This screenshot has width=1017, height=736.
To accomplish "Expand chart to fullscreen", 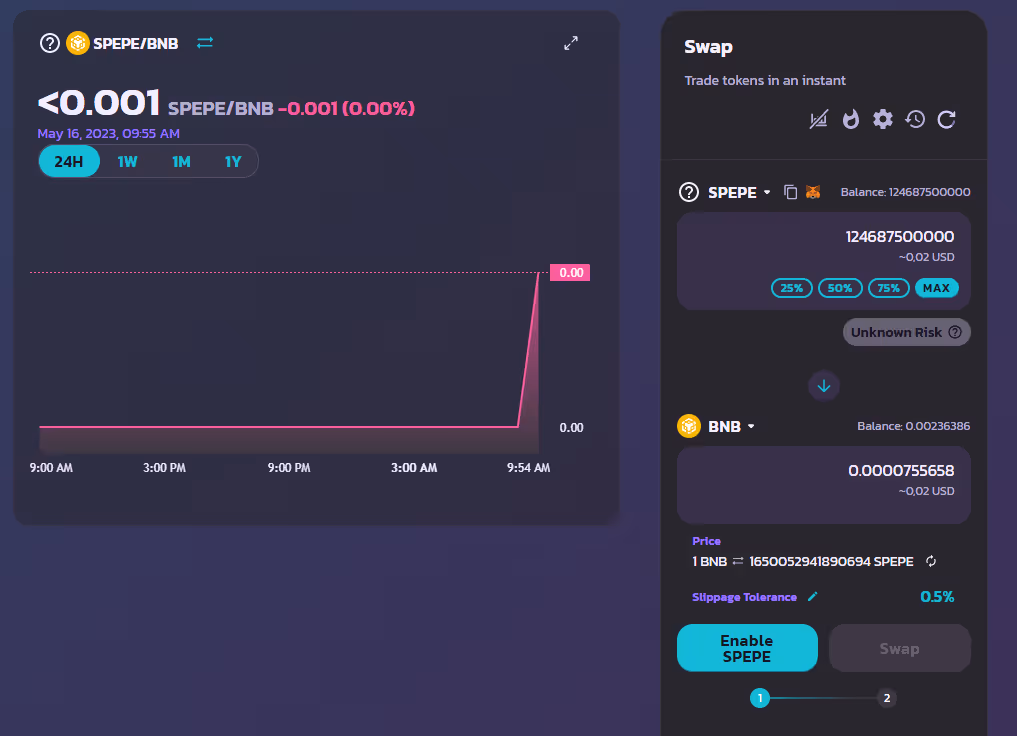I will [571, 43].
